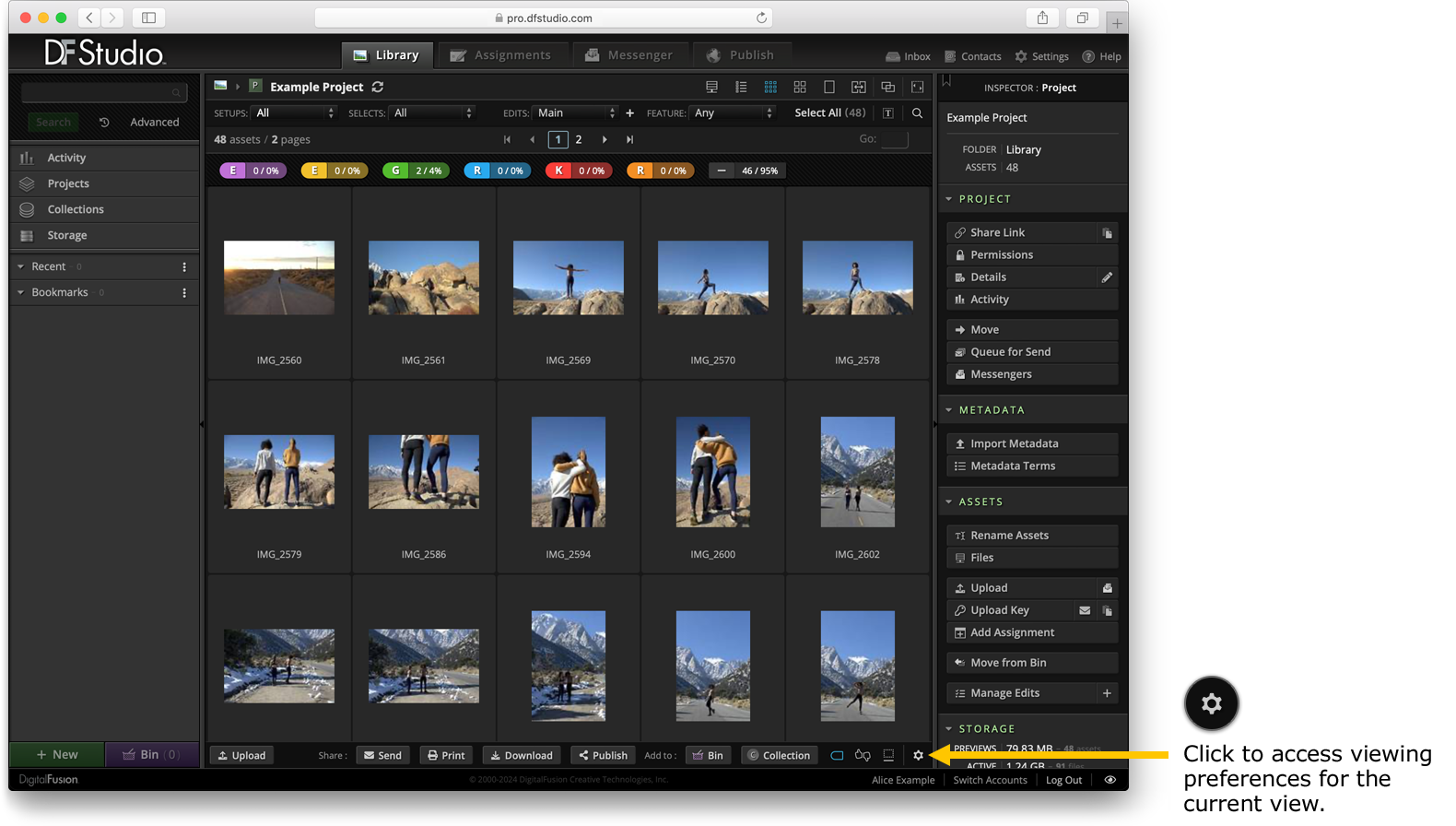Add new edit plus beside Main dropdown
Viewport: 1456px width, 826px height.
tap(630, 112)
